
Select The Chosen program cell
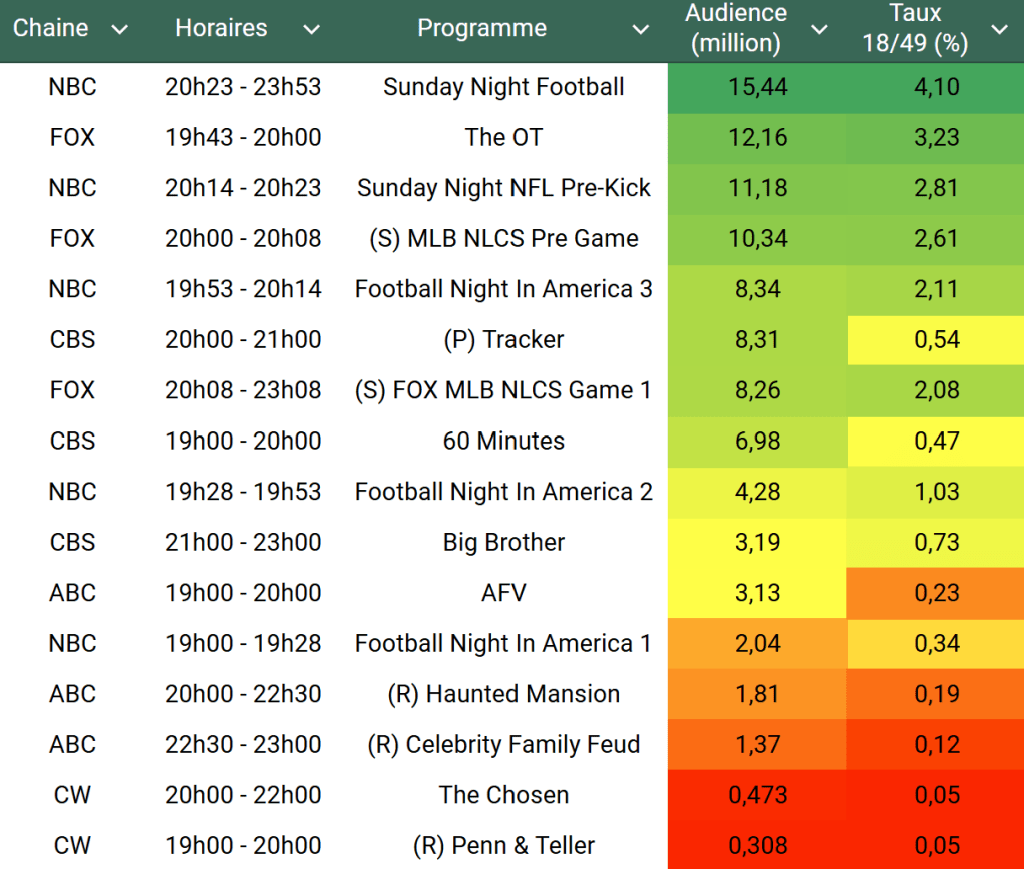coord(503,795)
